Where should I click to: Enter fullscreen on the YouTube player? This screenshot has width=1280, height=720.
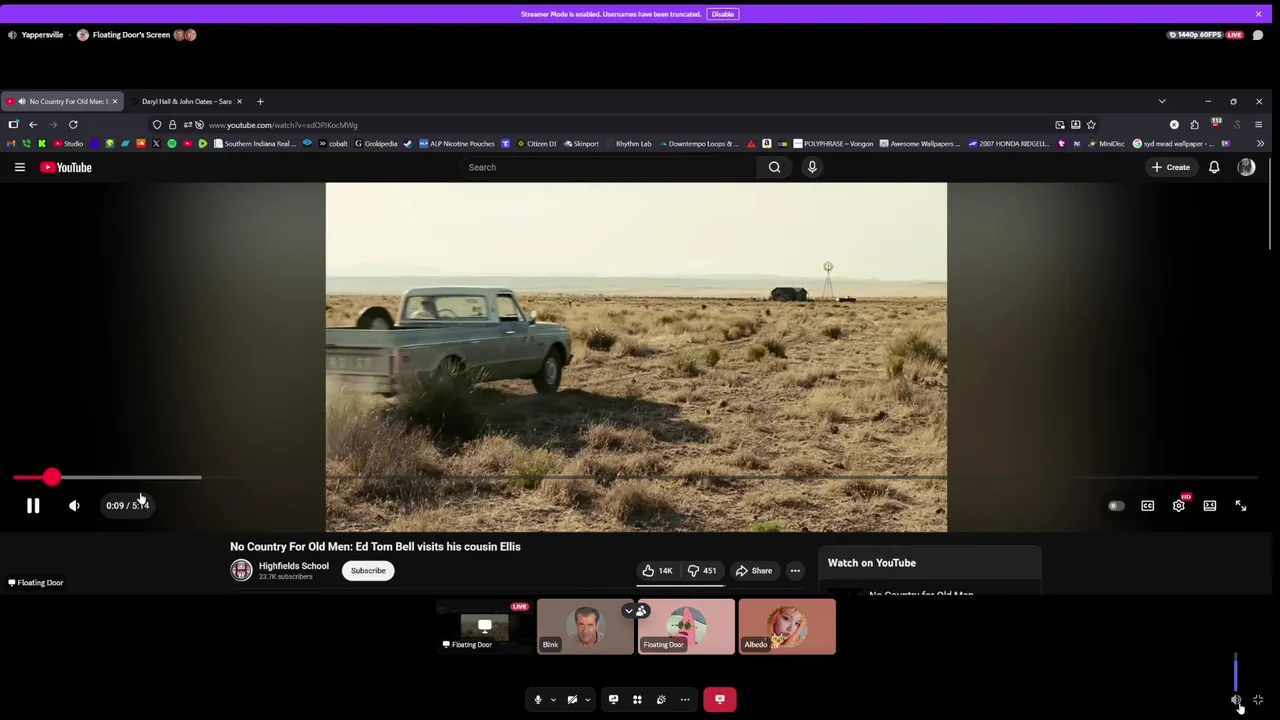point(1241,506)
